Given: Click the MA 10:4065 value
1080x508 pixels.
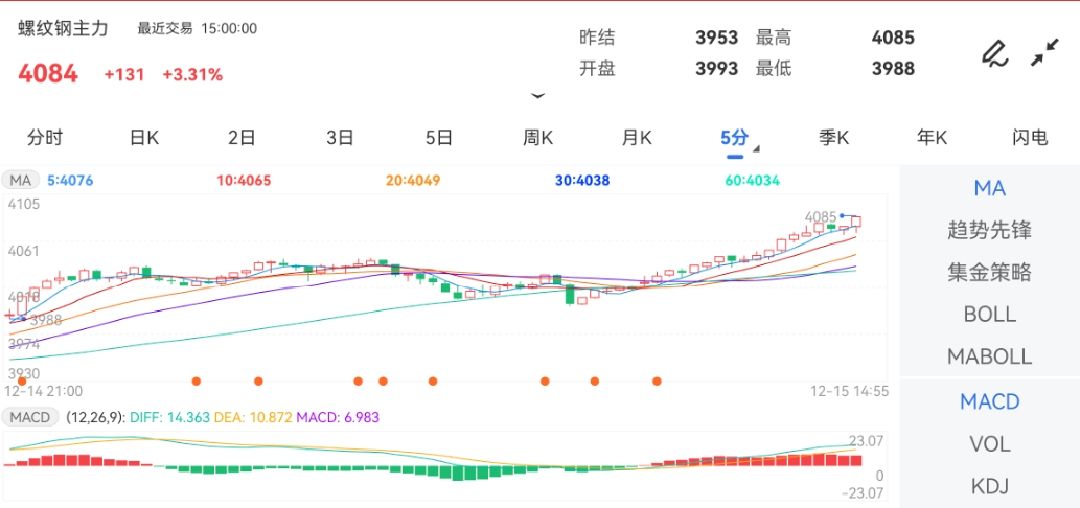Looking at the screenshot, I should pyautogui.click(x=244, y=181).
